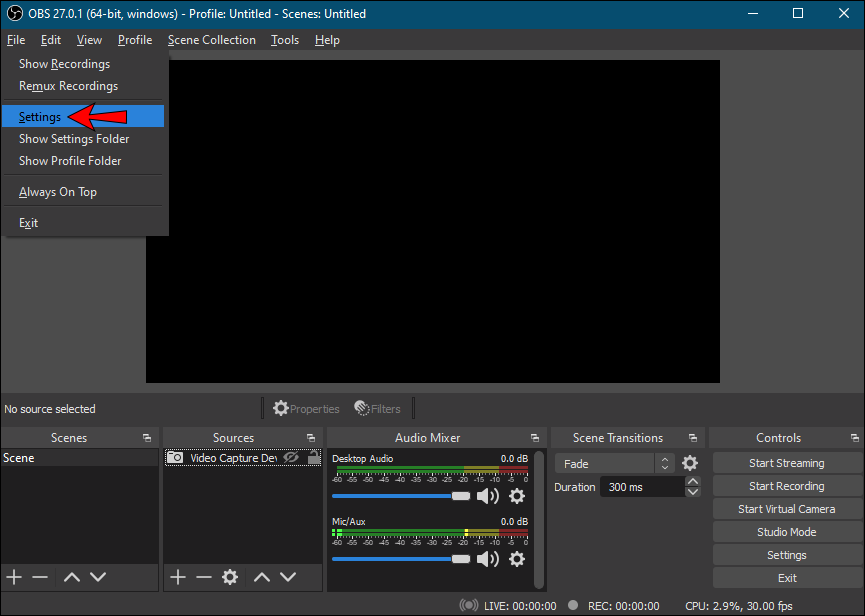Open Scene Transitions properties gear

pos(690,463)
